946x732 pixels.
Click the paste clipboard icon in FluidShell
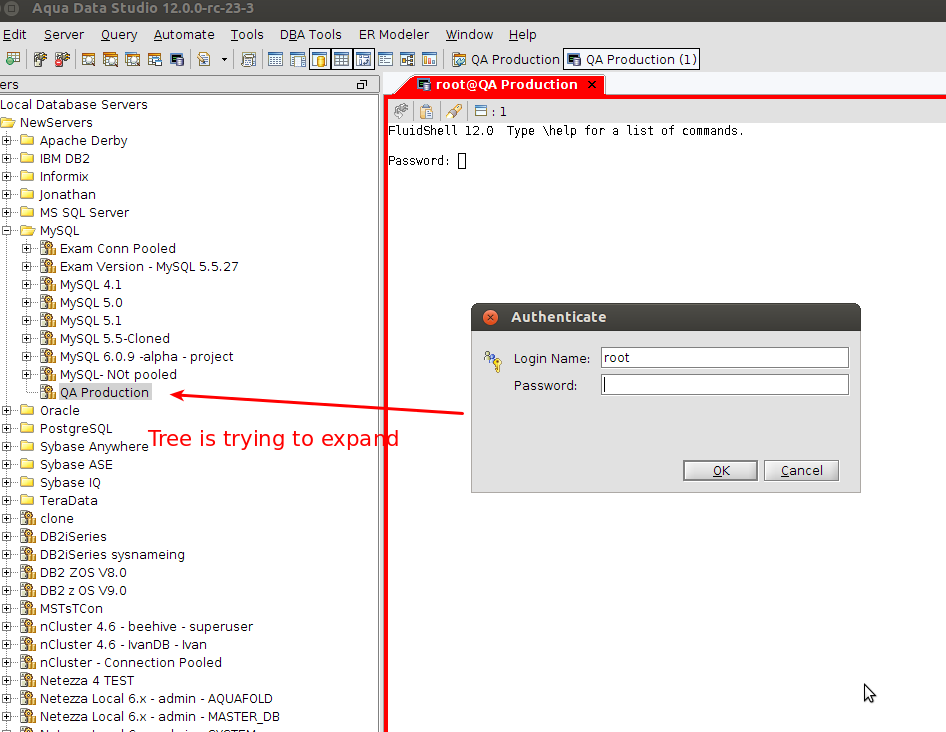point(427,111)
